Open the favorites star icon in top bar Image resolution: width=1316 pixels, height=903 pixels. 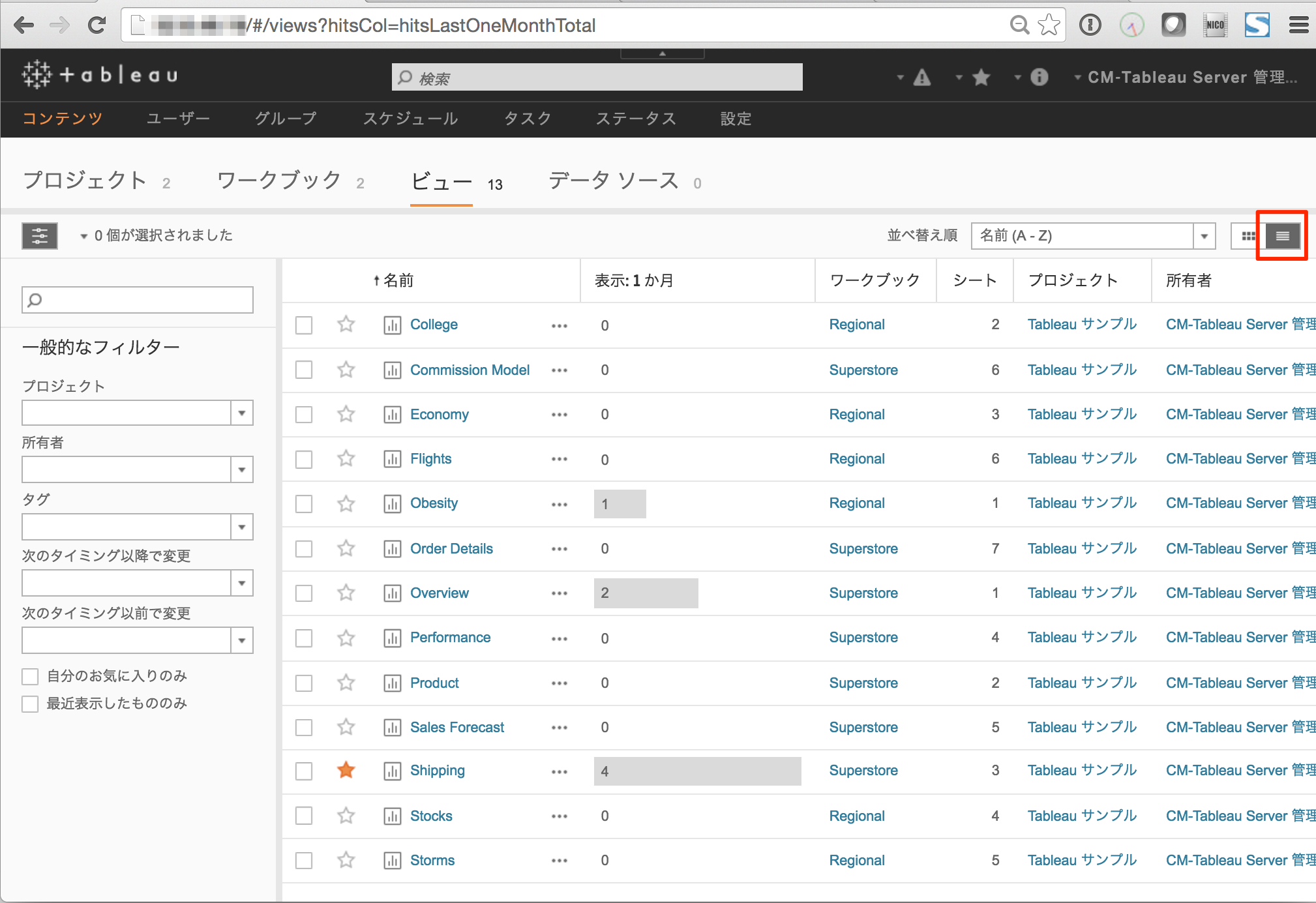(982, 77)
